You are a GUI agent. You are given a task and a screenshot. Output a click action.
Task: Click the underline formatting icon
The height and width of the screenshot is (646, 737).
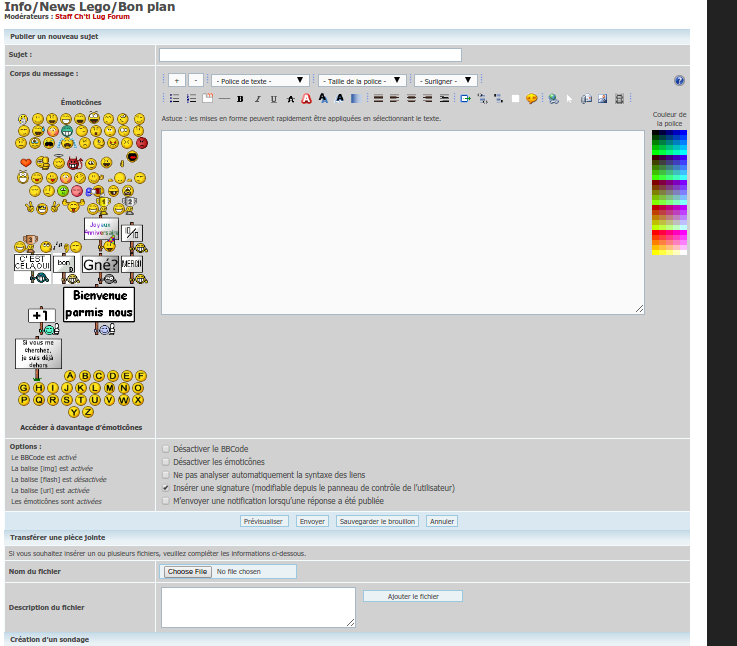(x=274, y=99)
